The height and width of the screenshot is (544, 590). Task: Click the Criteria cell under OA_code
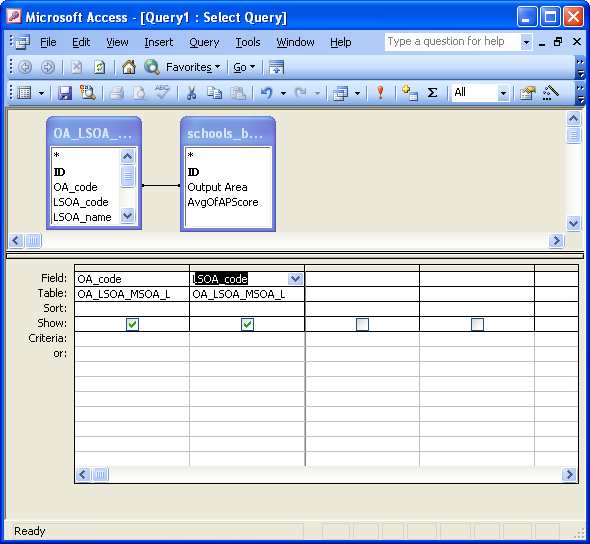click(132, 339)
